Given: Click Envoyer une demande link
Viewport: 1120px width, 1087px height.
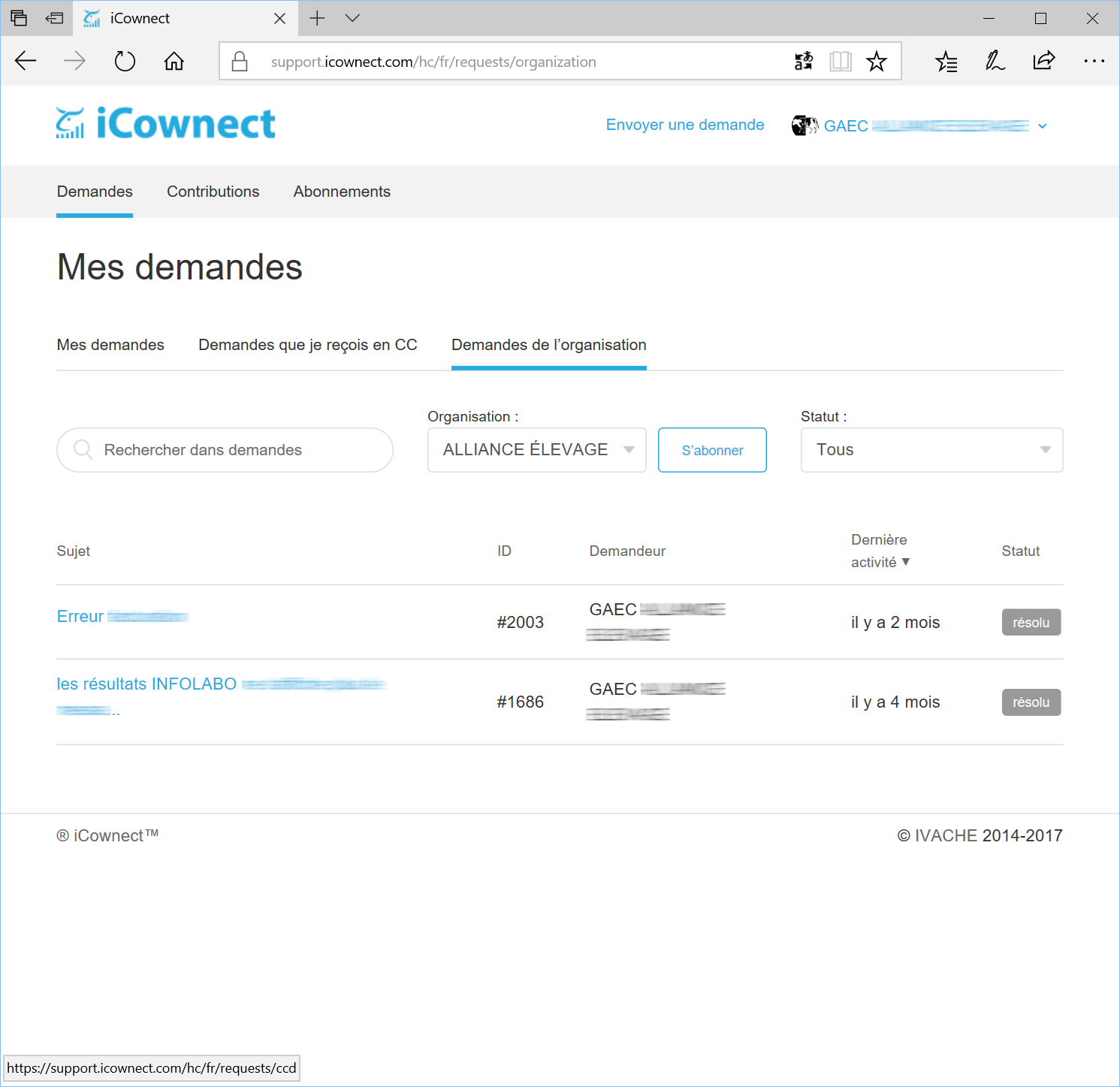Looking at the screenshot, I should pos(685,125).
